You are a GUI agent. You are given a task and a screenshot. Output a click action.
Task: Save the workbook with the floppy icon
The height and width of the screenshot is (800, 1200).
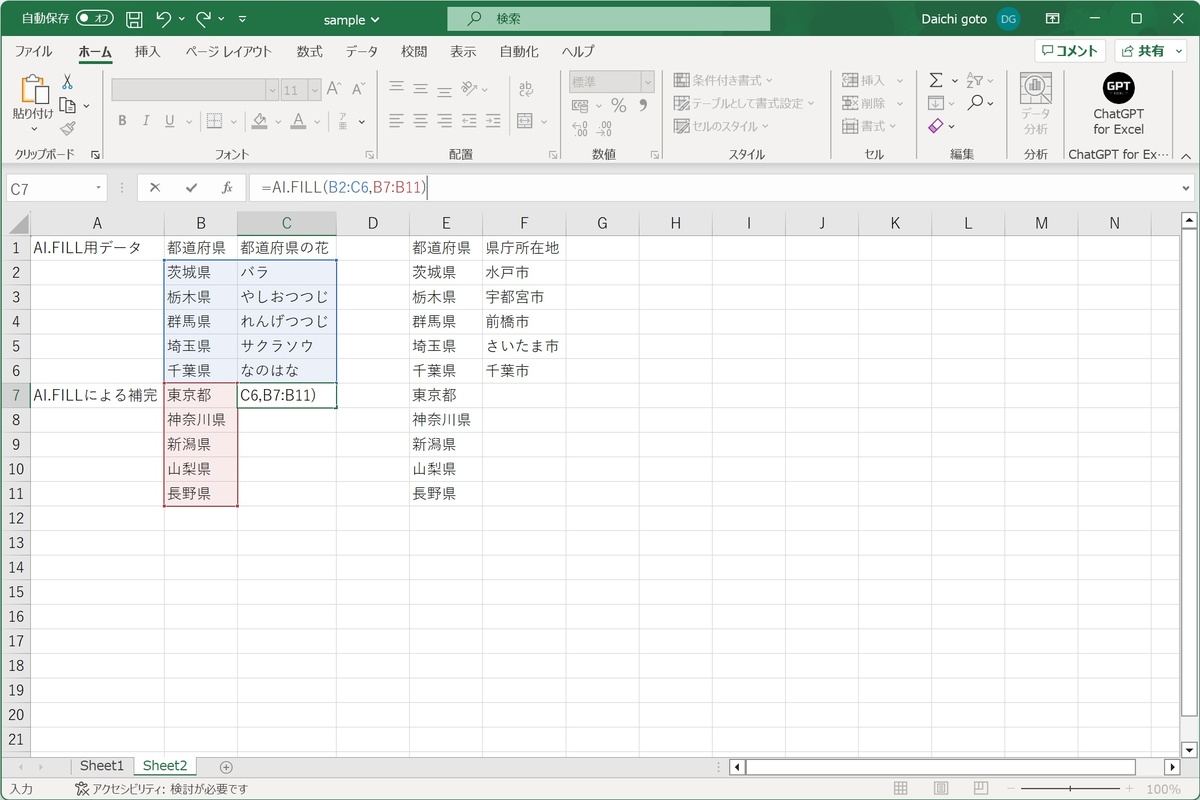click(134, 18)
